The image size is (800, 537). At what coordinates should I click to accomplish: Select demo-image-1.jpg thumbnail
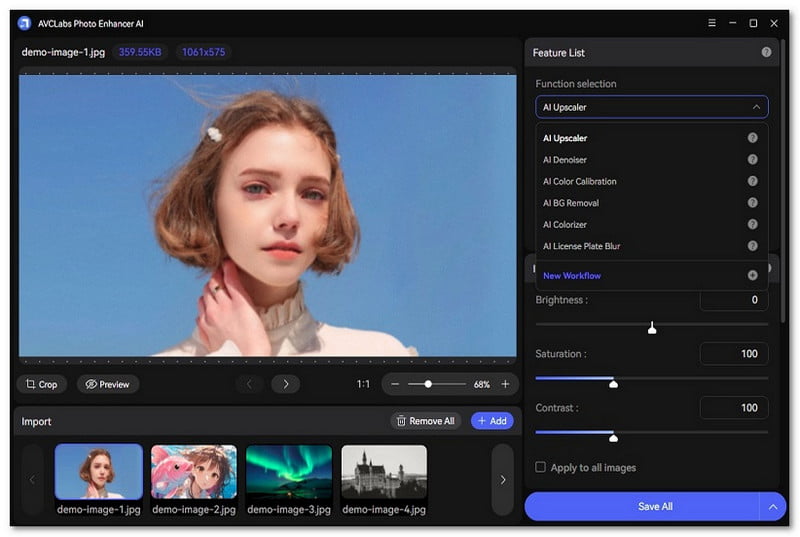99,471
